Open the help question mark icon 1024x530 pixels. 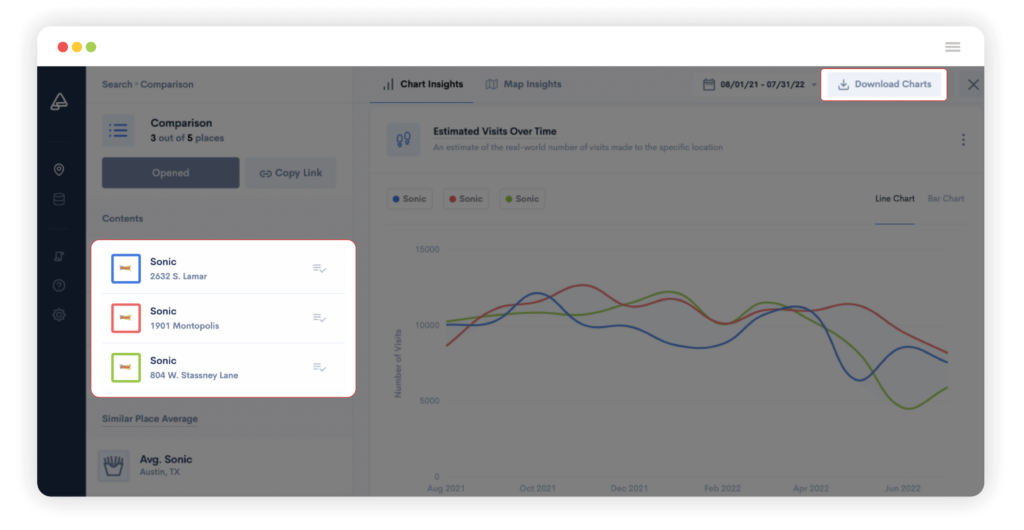(59, 285)
